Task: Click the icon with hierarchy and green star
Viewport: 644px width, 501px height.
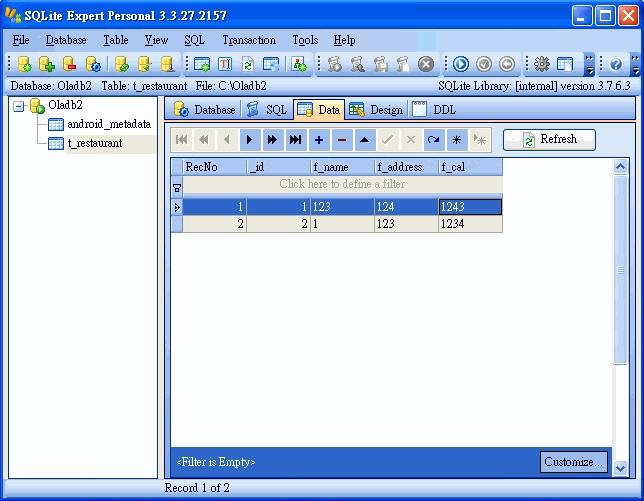Action: 299,64
